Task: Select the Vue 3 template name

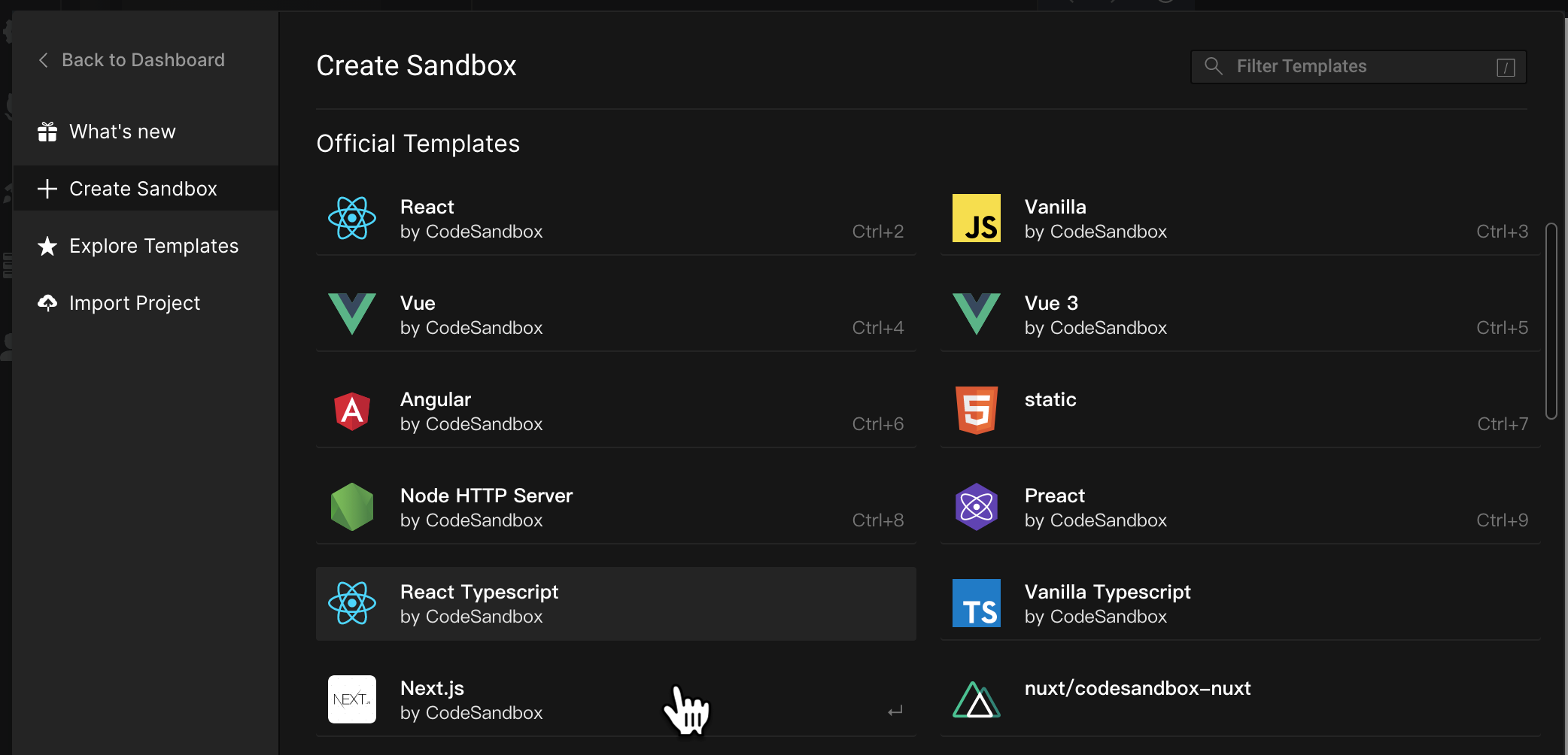Action: (x=1051, y=303)
